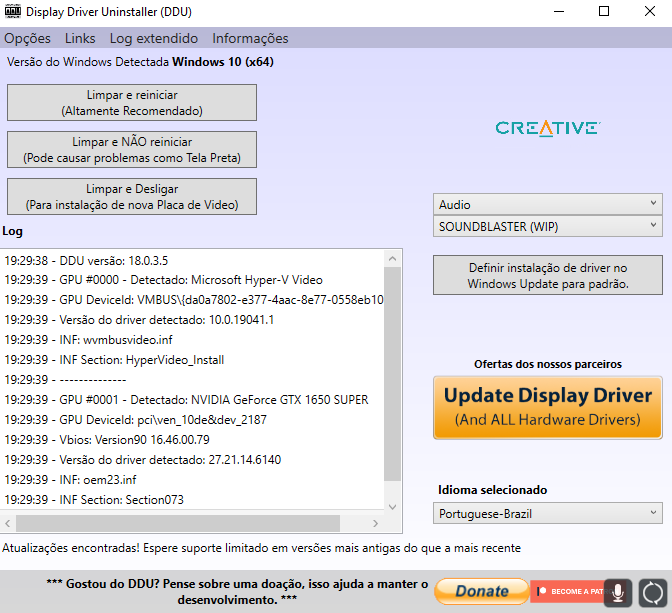This screenshot has width=672, height=613.
Task: Select log line 'Versão do driver detectado: 27.21.14.6140'
Action: 143,460
